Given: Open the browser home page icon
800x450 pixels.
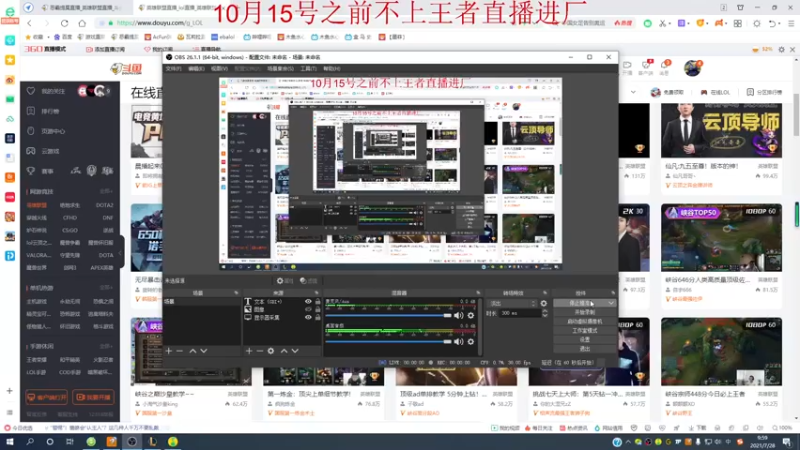Looking at the screenshot, I should click(x=82, y=23).
